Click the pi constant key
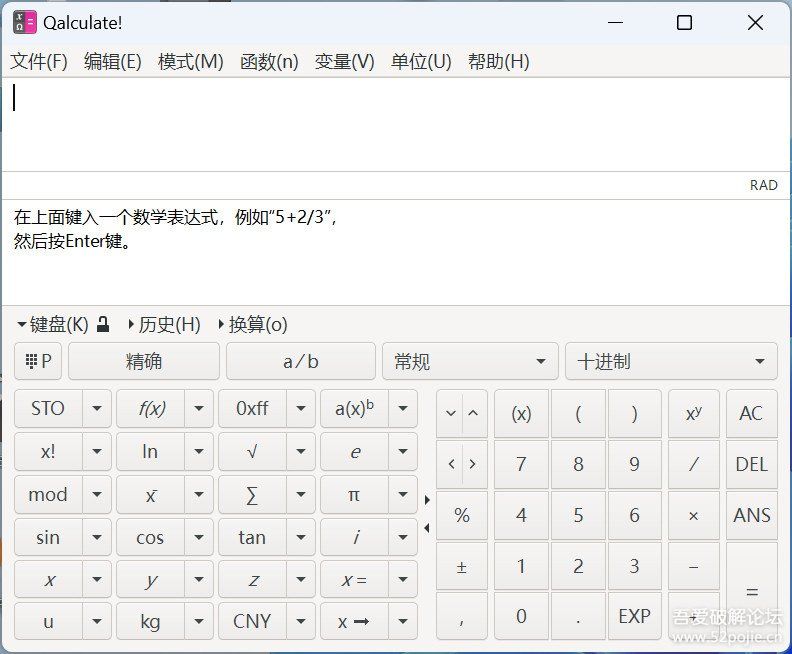This screenshot has width=792, height=654. (354, 494)
